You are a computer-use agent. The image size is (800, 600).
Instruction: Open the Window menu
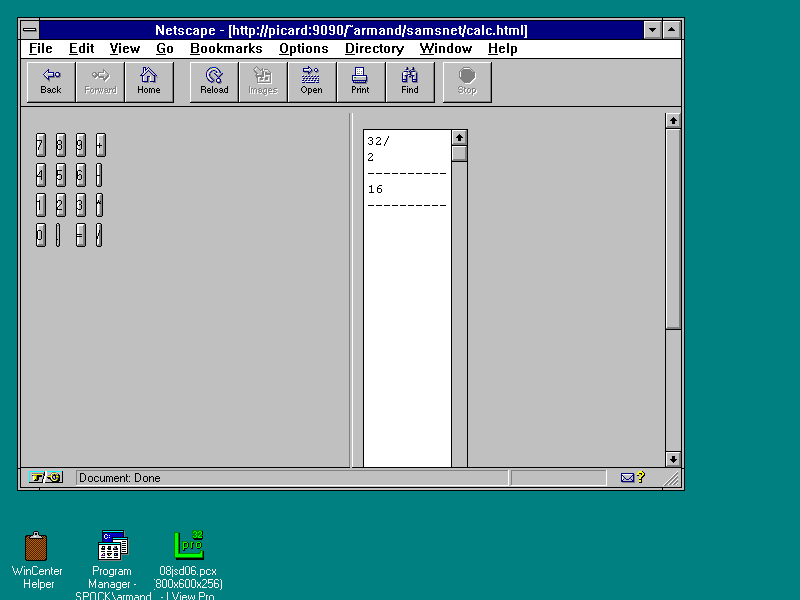point(446,48)
